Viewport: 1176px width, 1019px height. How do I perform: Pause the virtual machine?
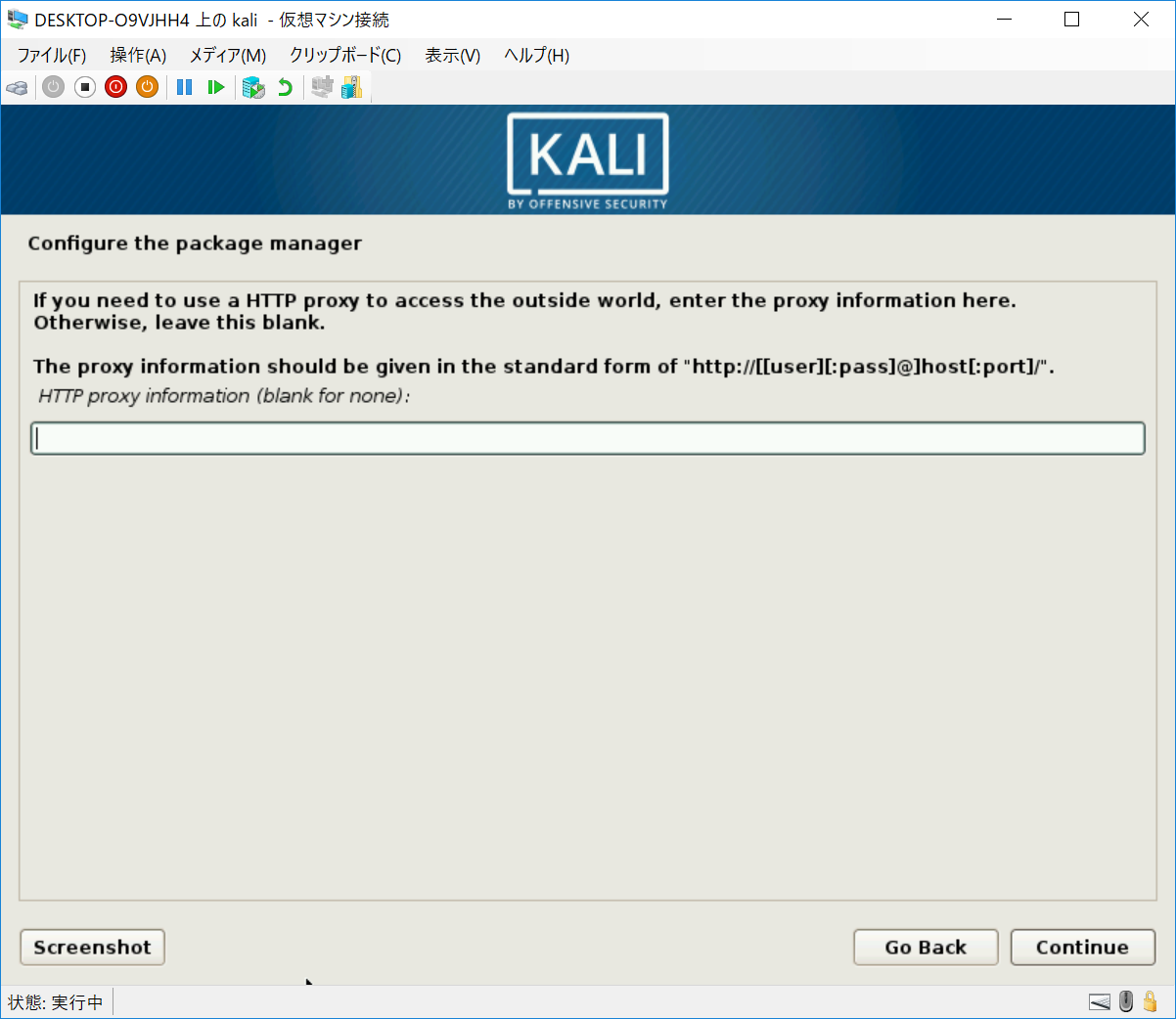tap(184, 88)
